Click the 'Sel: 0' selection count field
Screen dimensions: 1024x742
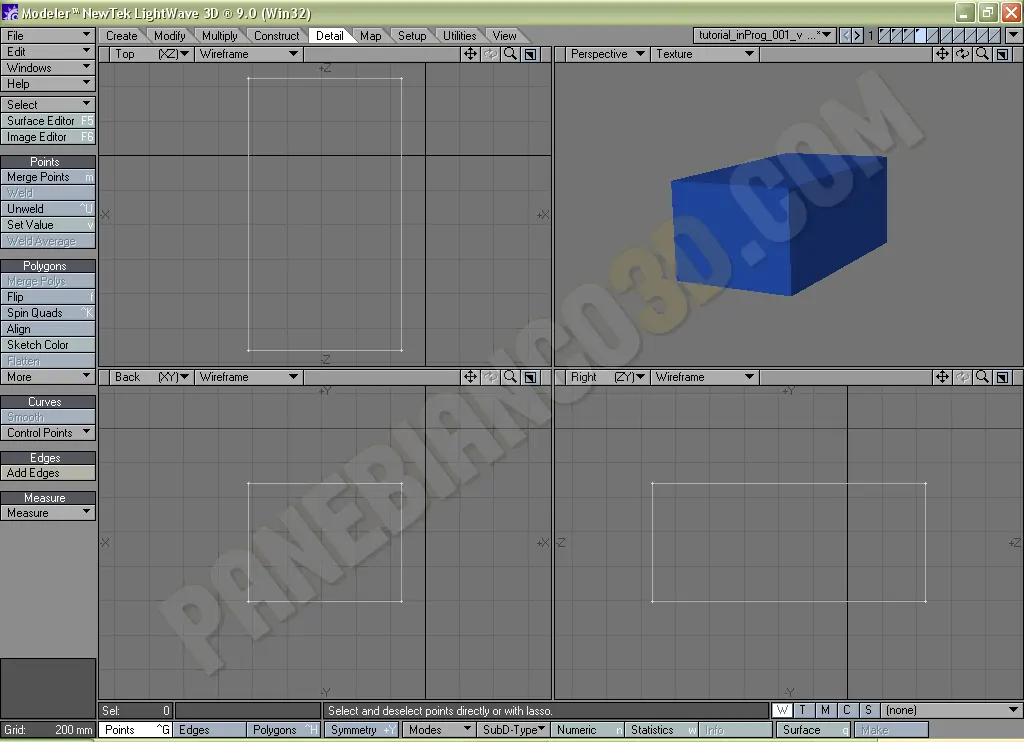click(x=136, y=710)
